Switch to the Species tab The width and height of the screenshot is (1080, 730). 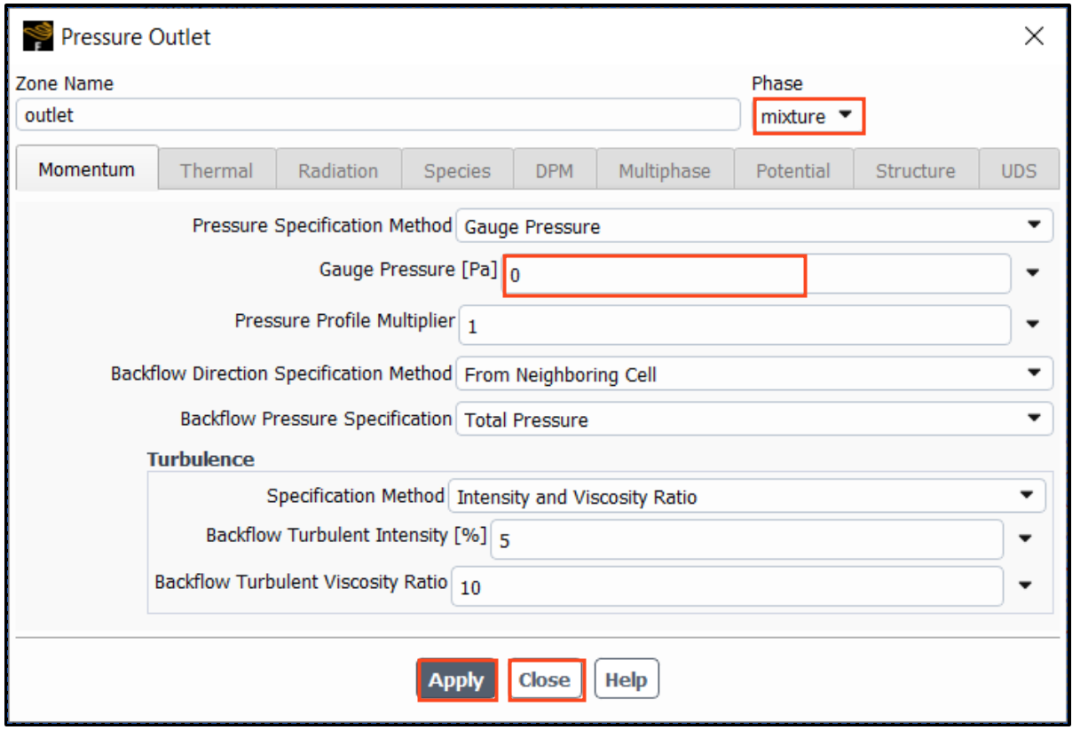click(457, 171)
